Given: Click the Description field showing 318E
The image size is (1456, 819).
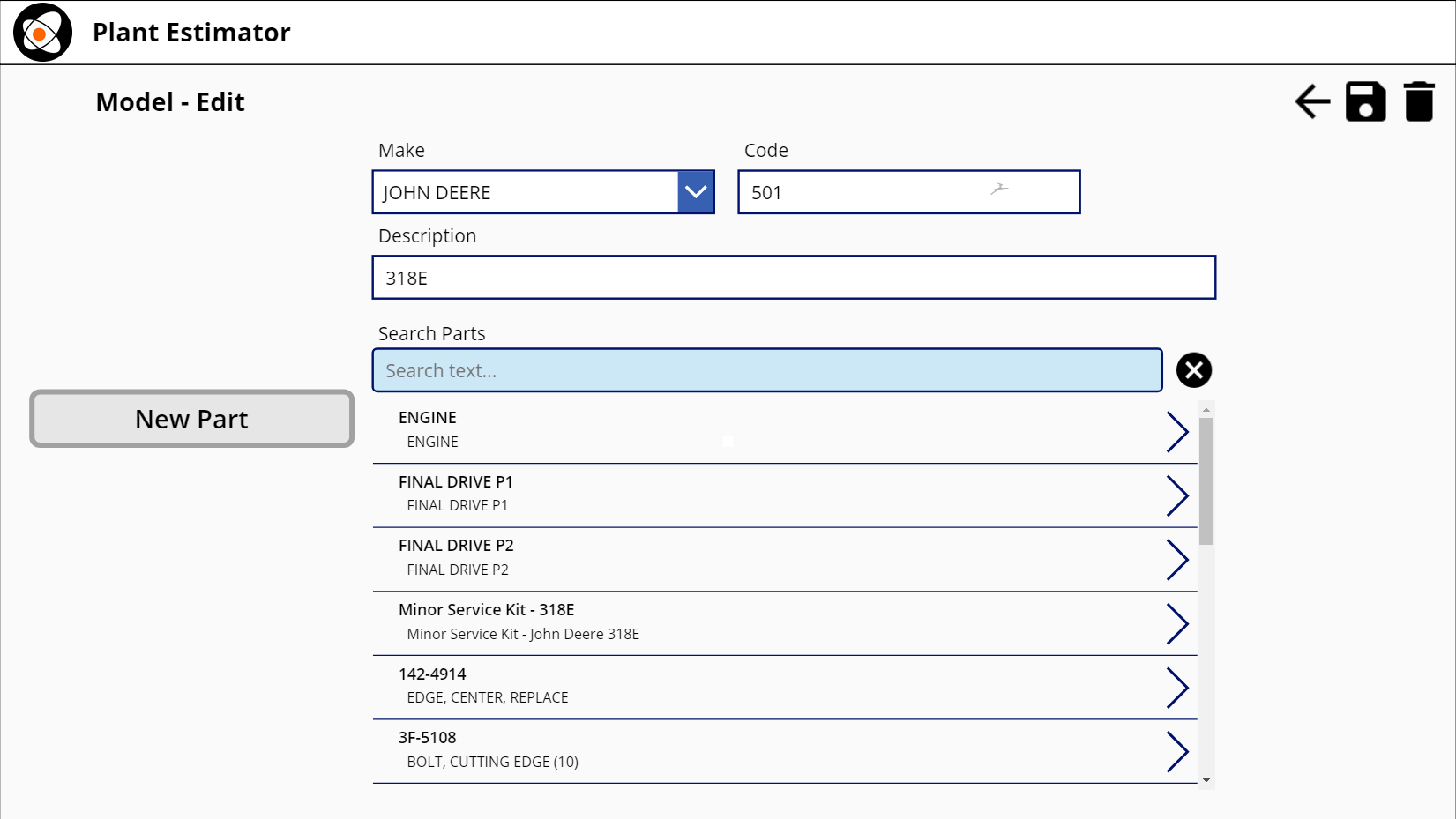Looking at the screenshot, I should tap(794, 278).
